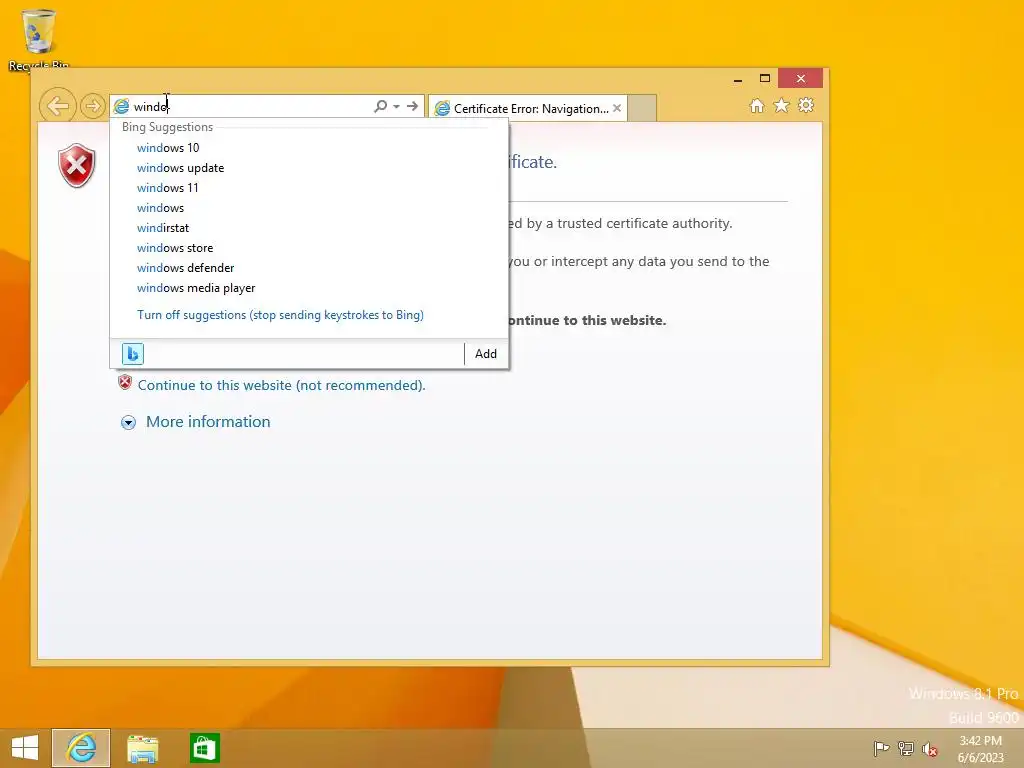Open File Explorer from the taskbar

point(142,748)
